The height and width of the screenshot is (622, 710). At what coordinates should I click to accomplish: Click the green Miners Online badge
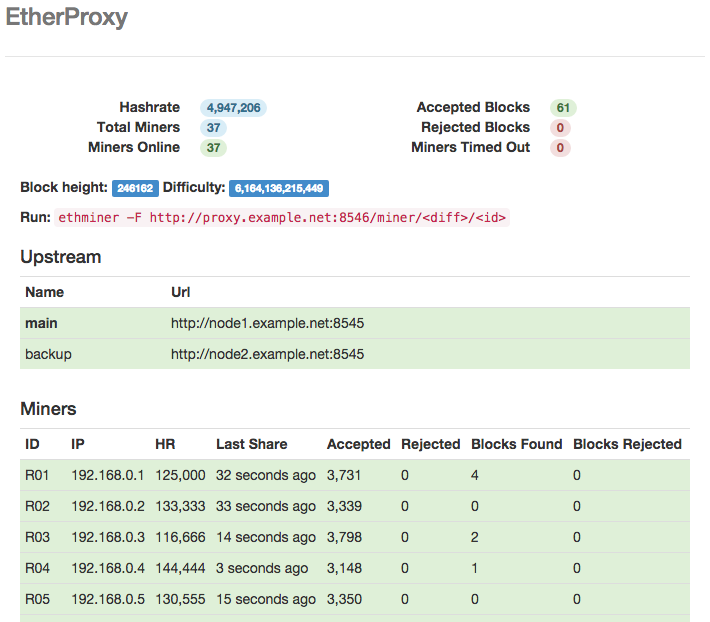(213, 148)
